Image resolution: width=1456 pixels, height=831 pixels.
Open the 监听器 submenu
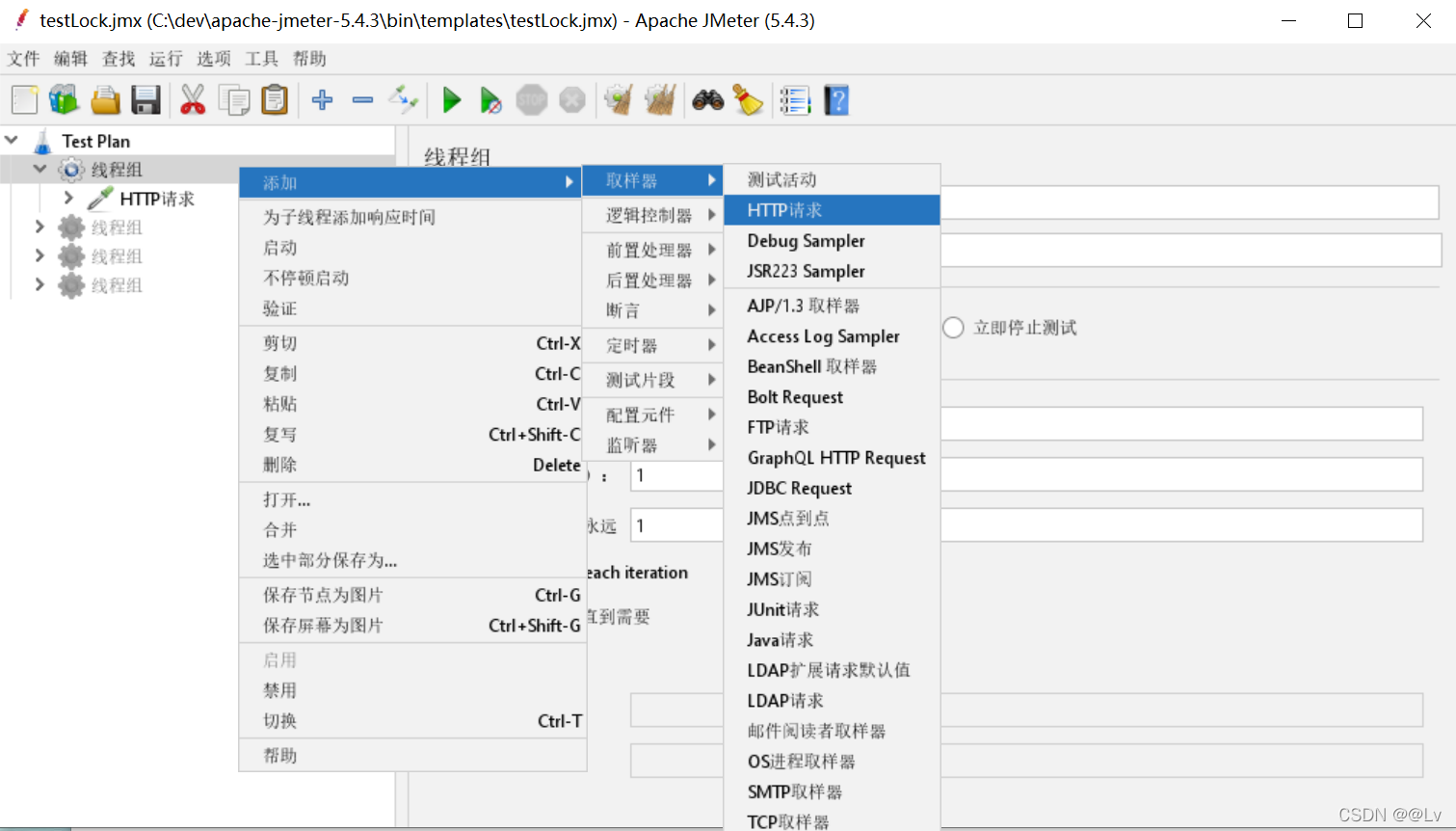click(652, 445)
